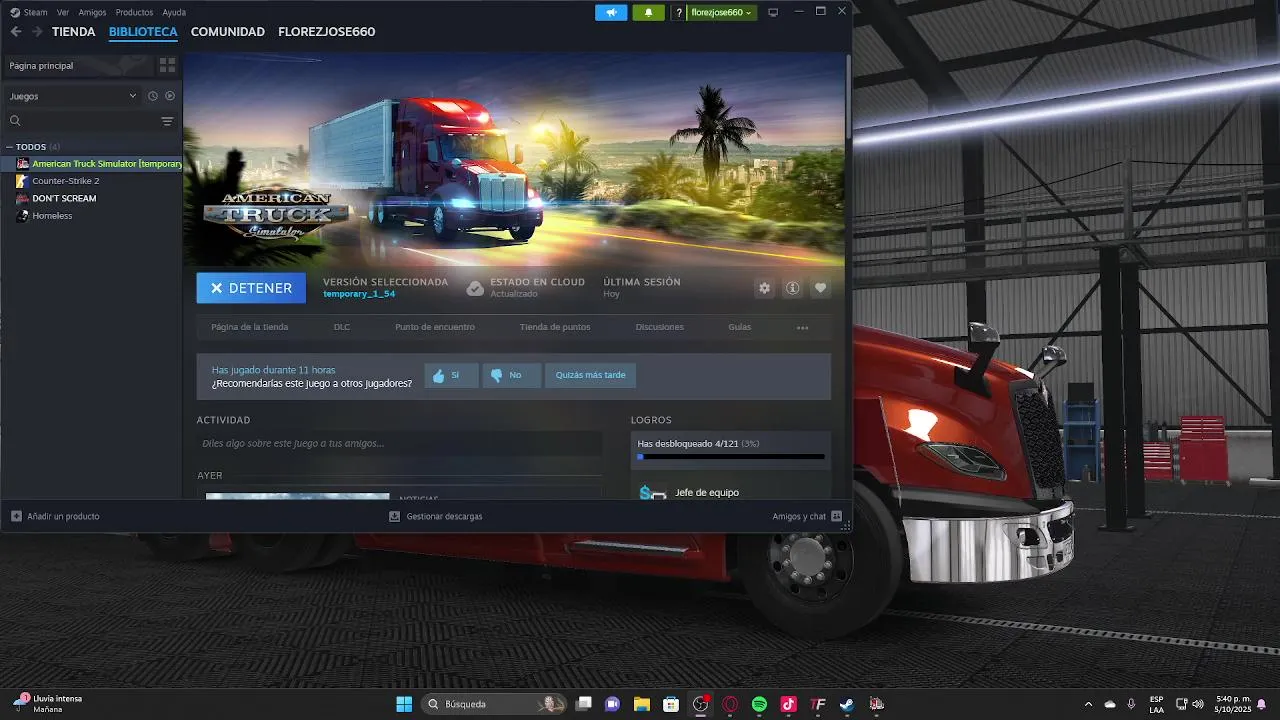Go to the COMUNIDAD section

coord(228,32)
